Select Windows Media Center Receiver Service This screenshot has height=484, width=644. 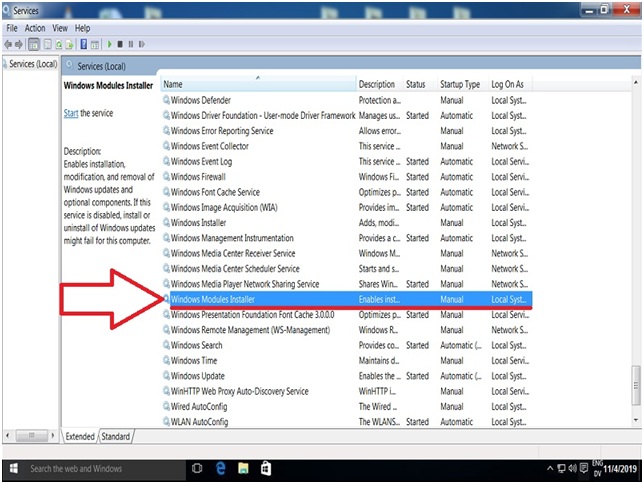tap(346, 253)
